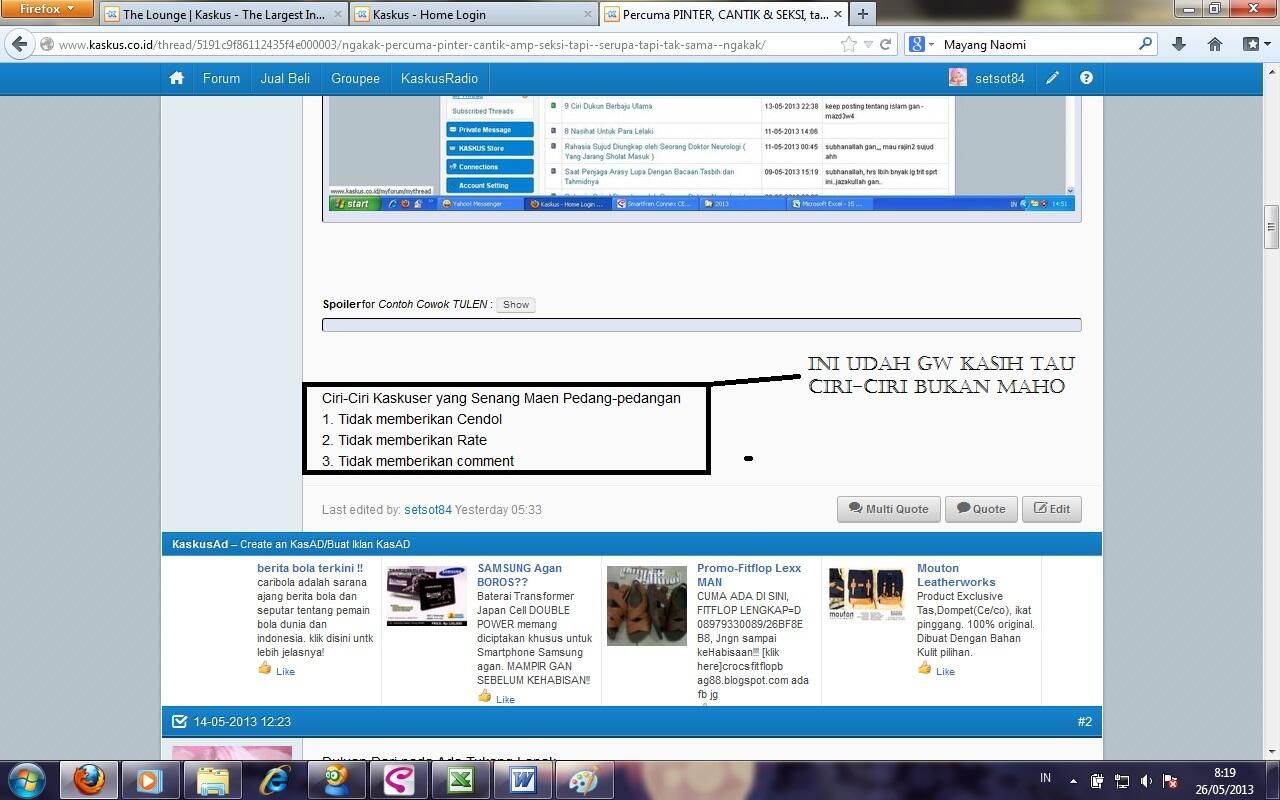
Task: Like the SAMSUNG Agan BOROS ad
Action: tap(497, 697)
